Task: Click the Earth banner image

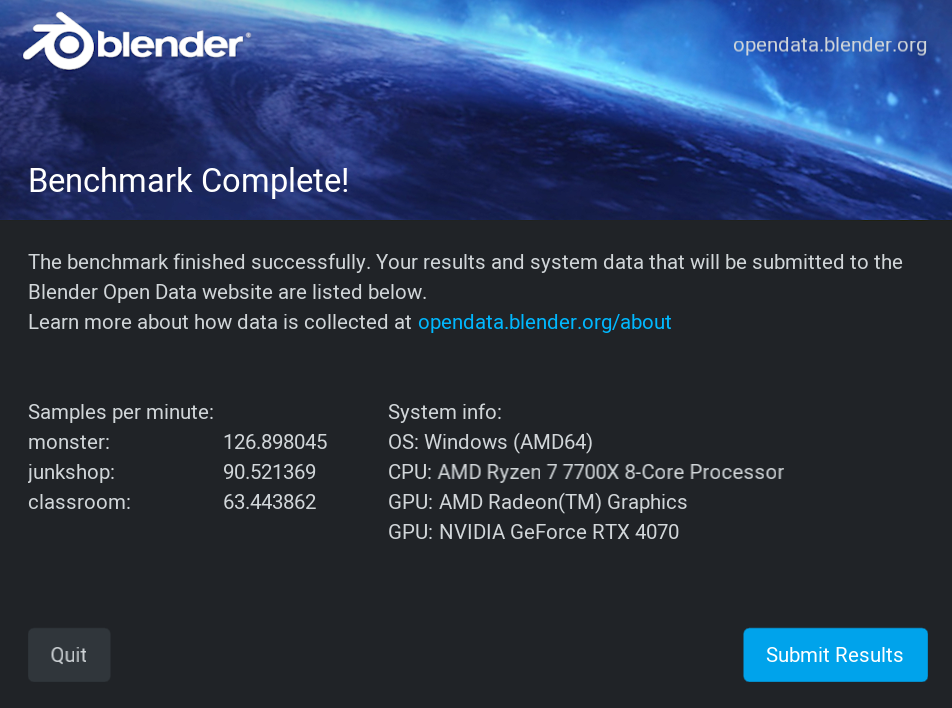Action: (x=476, y=110)
